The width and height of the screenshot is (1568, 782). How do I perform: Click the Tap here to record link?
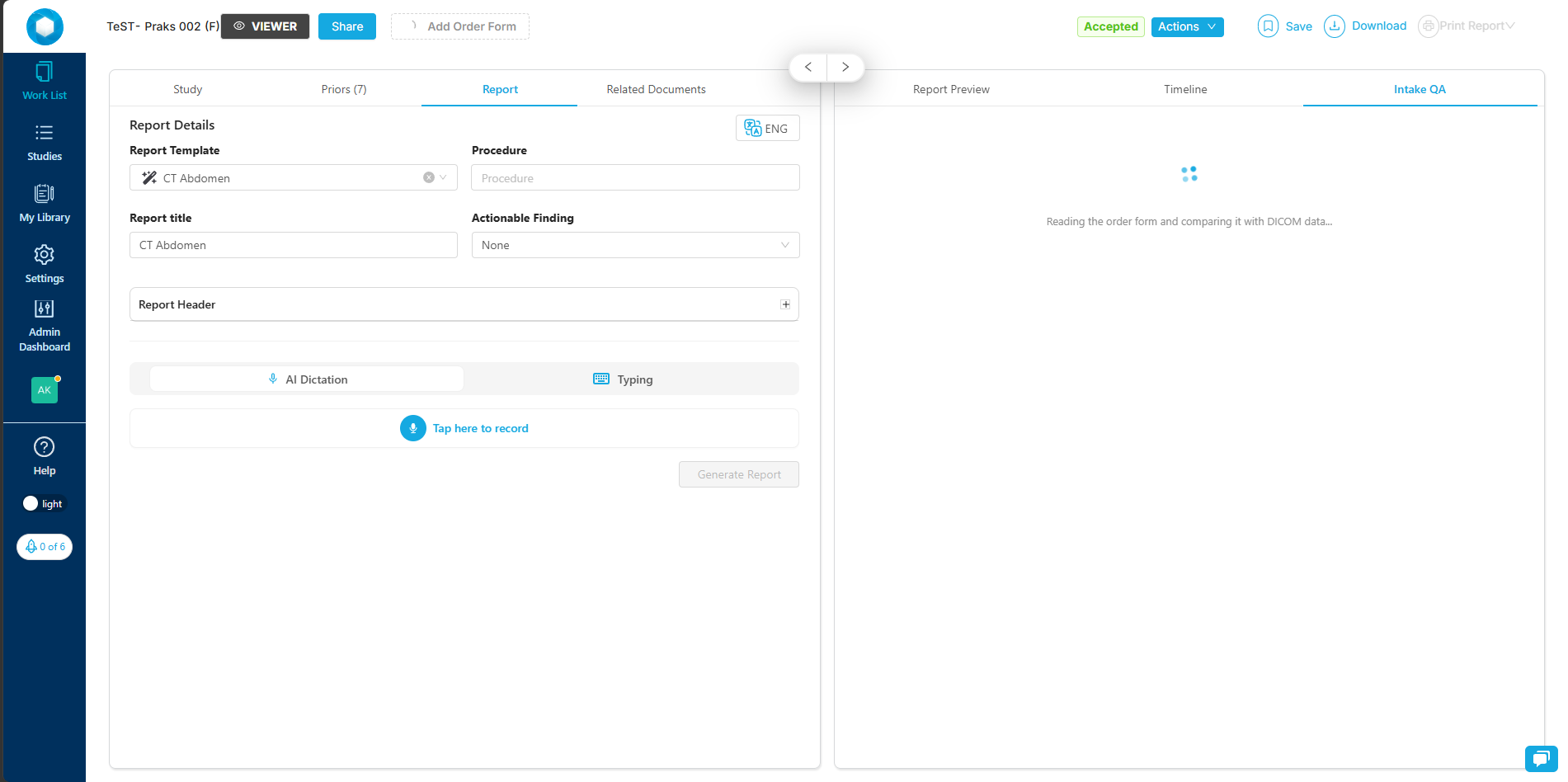(x=481, y=428)
